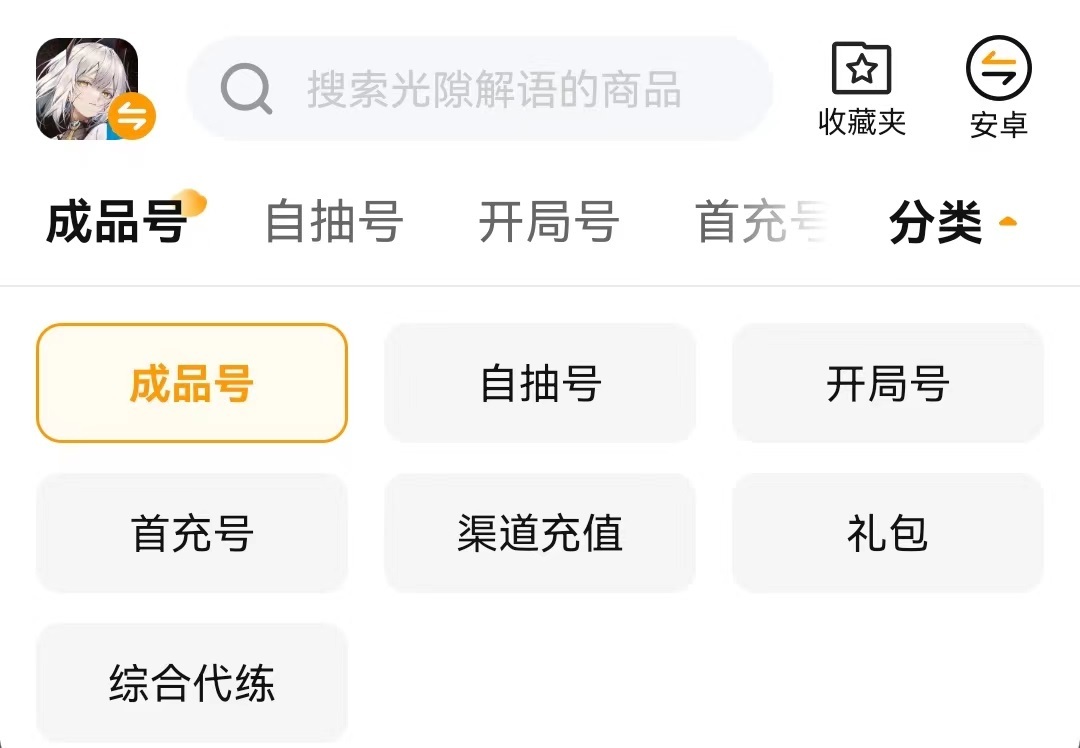
Task: Tap the 收藏夹 text label
Action: click(862, 122)
